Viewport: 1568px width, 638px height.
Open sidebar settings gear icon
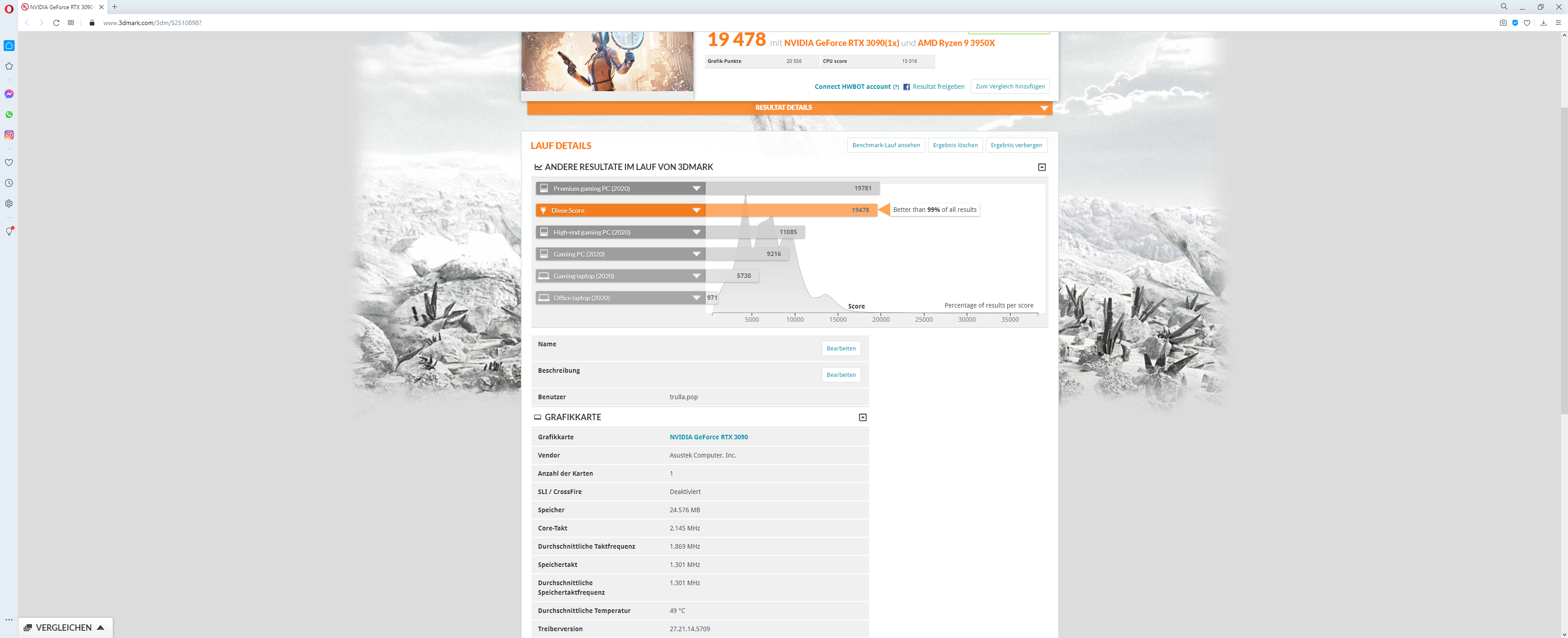[9, 204]
